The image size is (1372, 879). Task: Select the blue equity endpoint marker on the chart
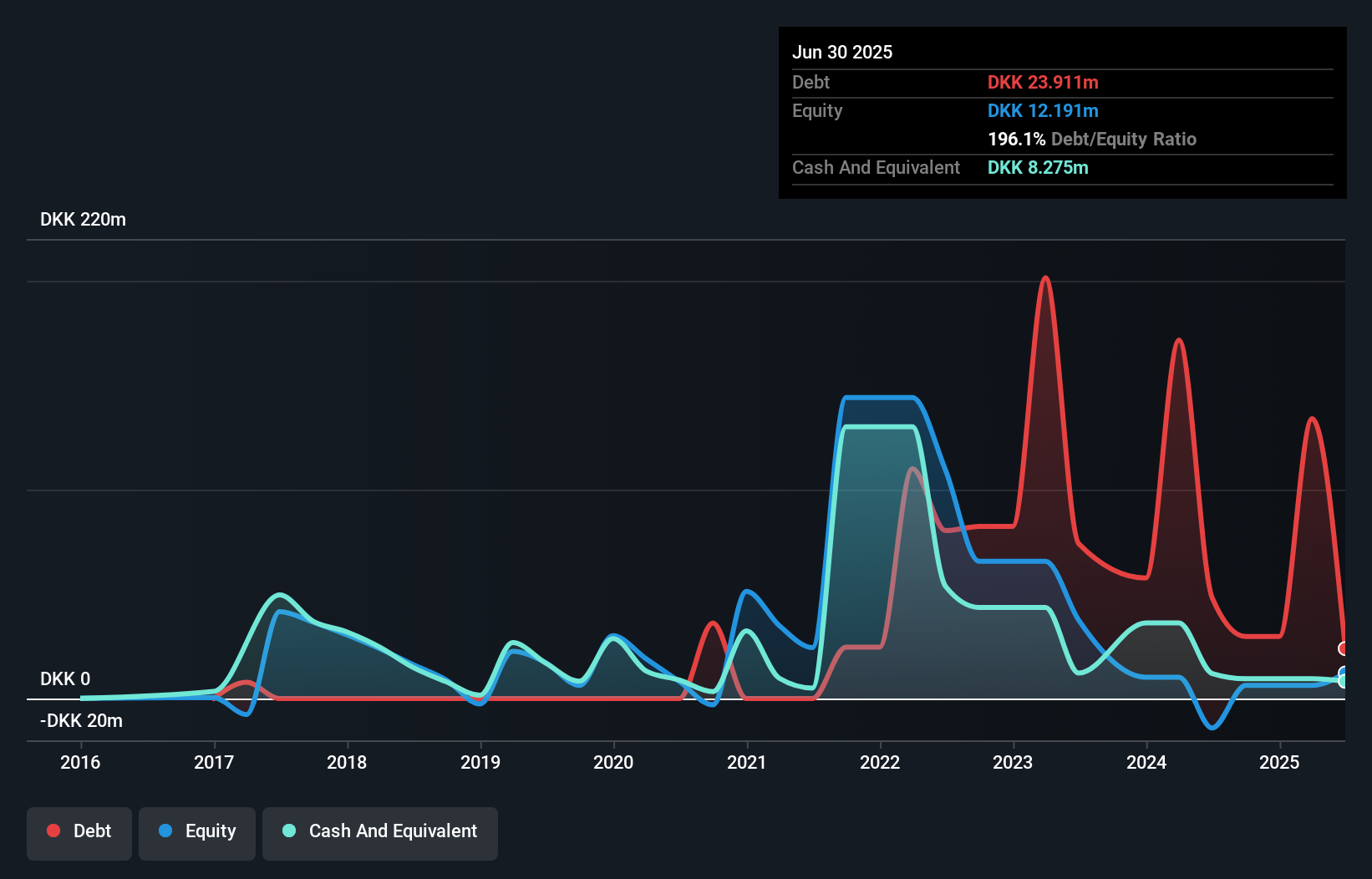tap(1344, 673)
